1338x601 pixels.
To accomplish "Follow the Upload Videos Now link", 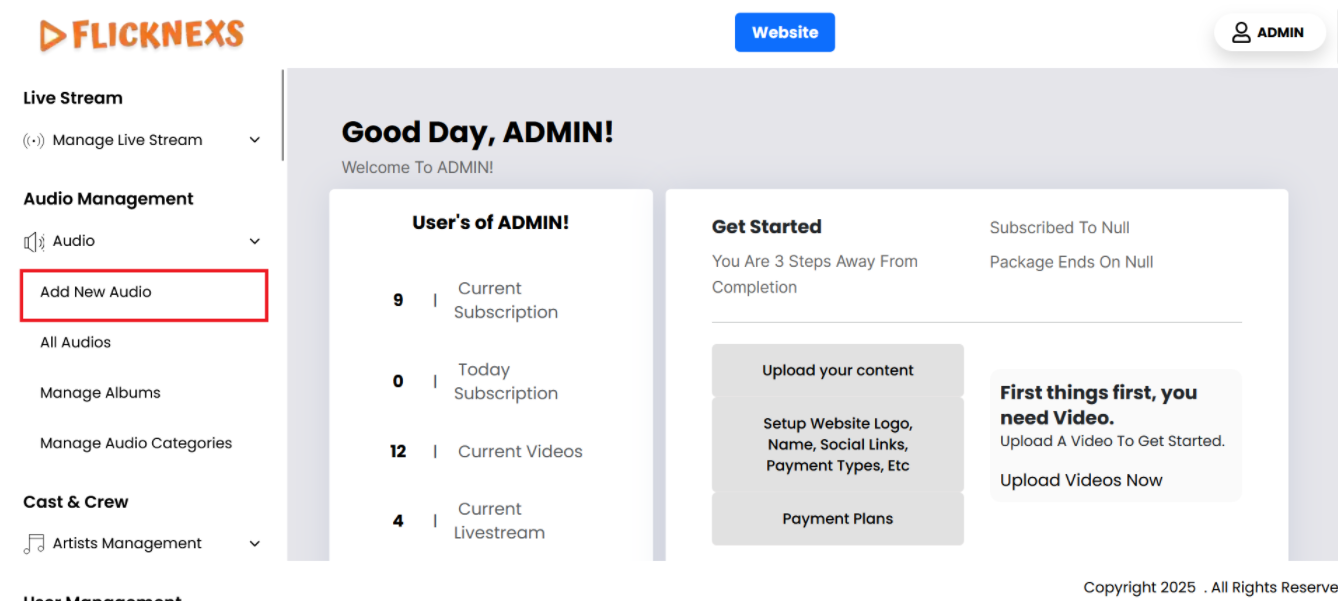I will pyautogui.click(x=1081, y=481).
